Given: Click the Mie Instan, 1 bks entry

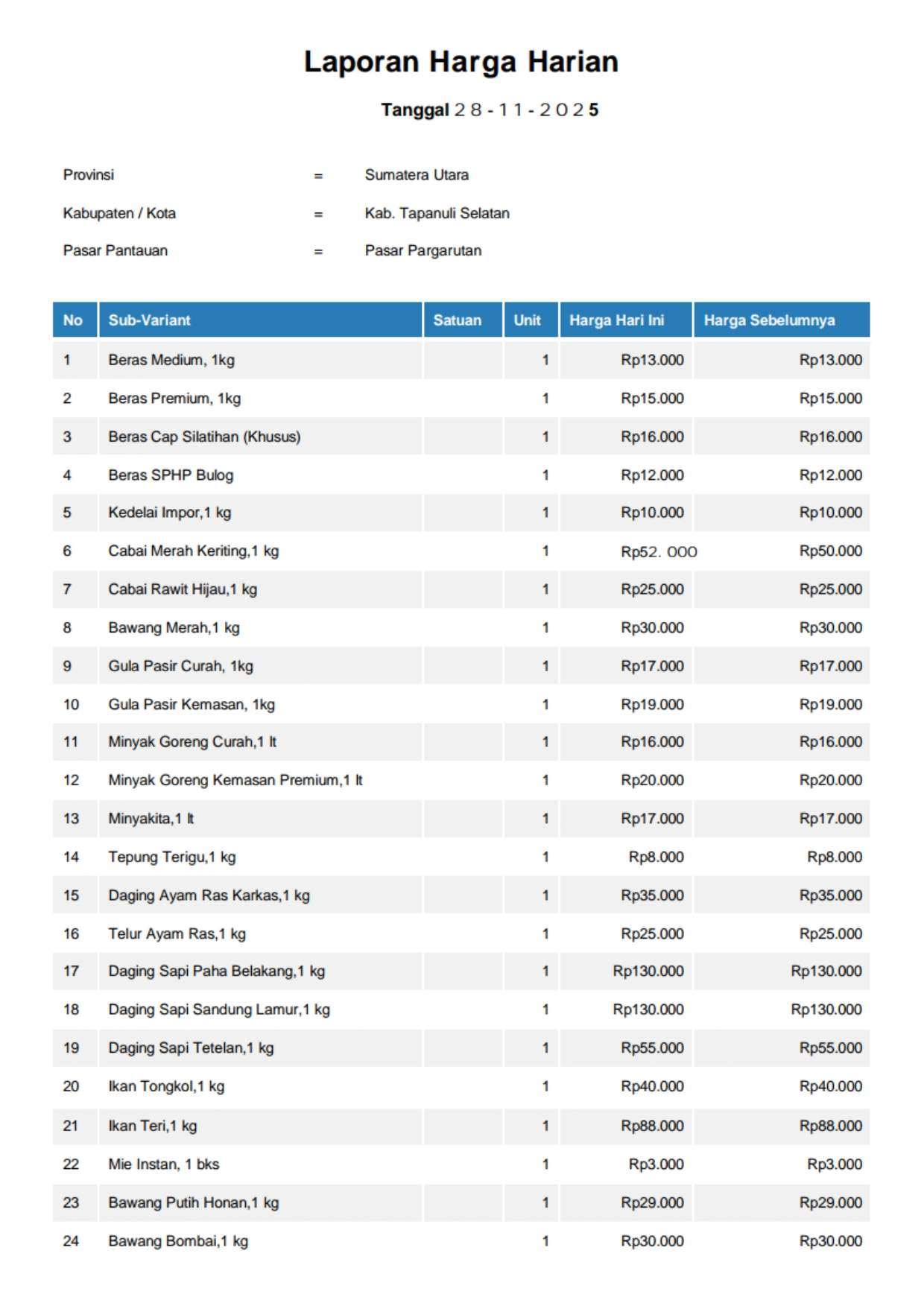Looking at the screenshot, I should click(x=163, y=1164).
